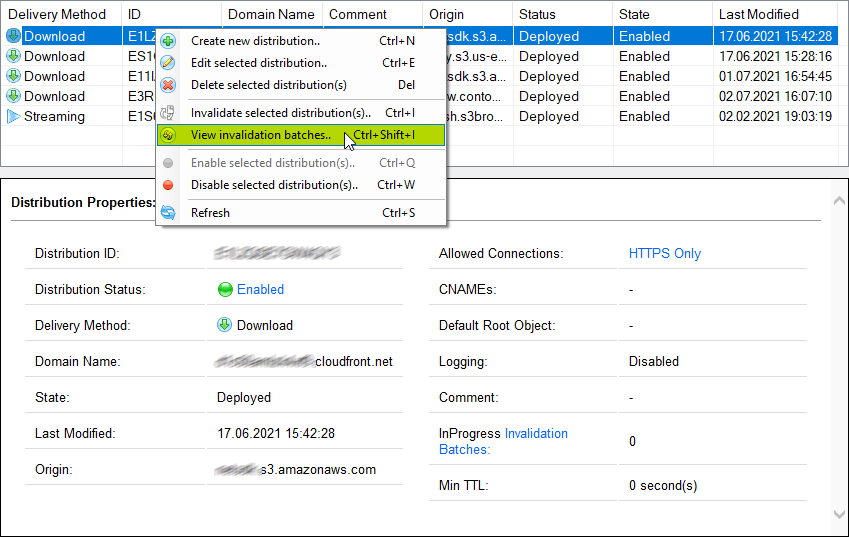Click the green Enabled status circle icon
Image resolution: width=849 pixels, height=537 pixels.
225,290
